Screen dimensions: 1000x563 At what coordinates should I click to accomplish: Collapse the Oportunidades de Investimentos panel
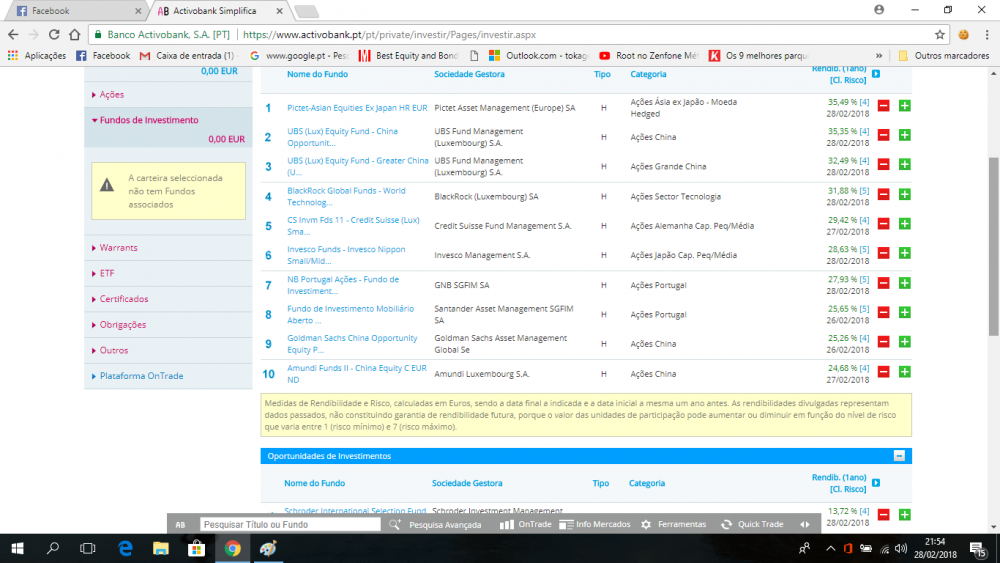[x=899, y=456]
